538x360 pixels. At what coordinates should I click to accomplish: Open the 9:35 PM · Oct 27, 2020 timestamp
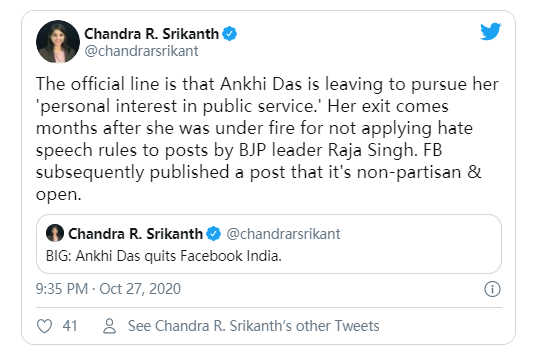[108, 289]
